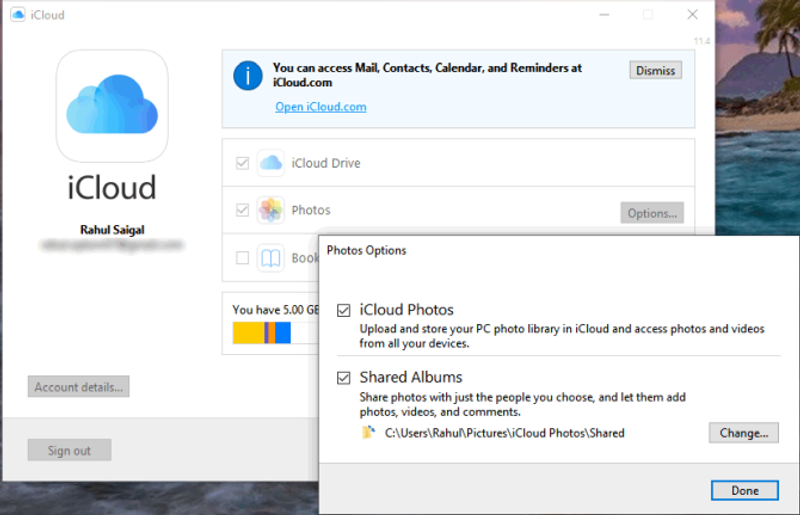
Task: Click the iCloud storage usage bar
Action: point(262,333)
